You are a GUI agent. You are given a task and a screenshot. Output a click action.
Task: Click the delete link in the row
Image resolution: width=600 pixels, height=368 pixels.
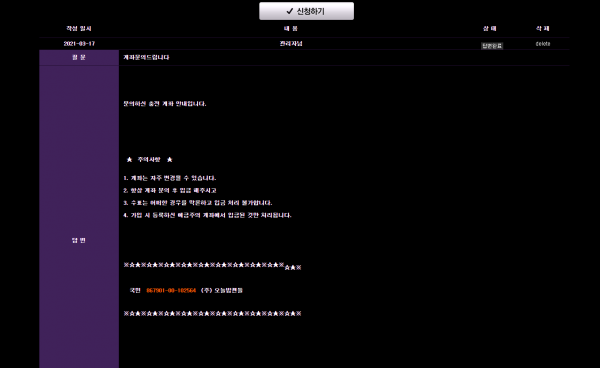[543, 44]
